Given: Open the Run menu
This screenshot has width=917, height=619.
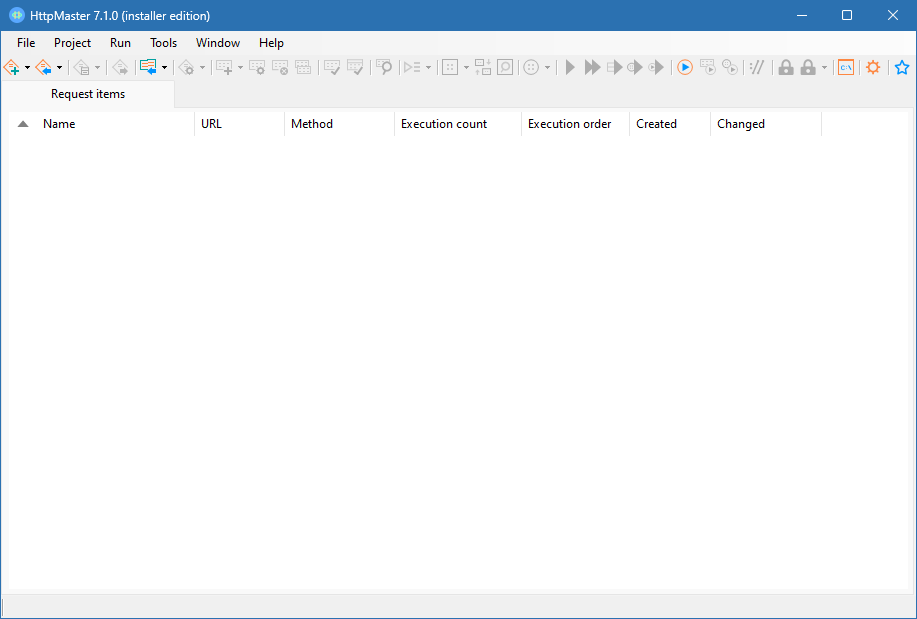Looking at the screenshot, I should pyautogui.click(x=120, y=43).
